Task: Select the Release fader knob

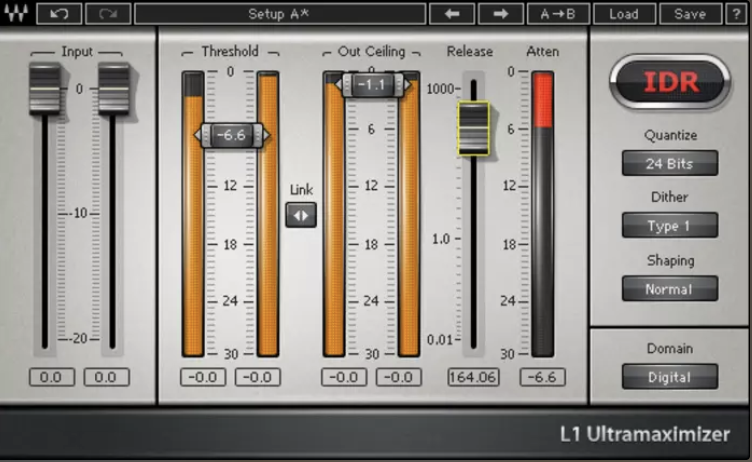Action: tap(473, 128)
